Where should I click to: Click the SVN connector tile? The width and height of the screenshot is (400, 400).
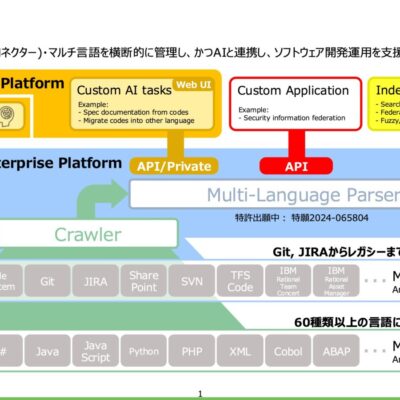click(x=192, y=281)
